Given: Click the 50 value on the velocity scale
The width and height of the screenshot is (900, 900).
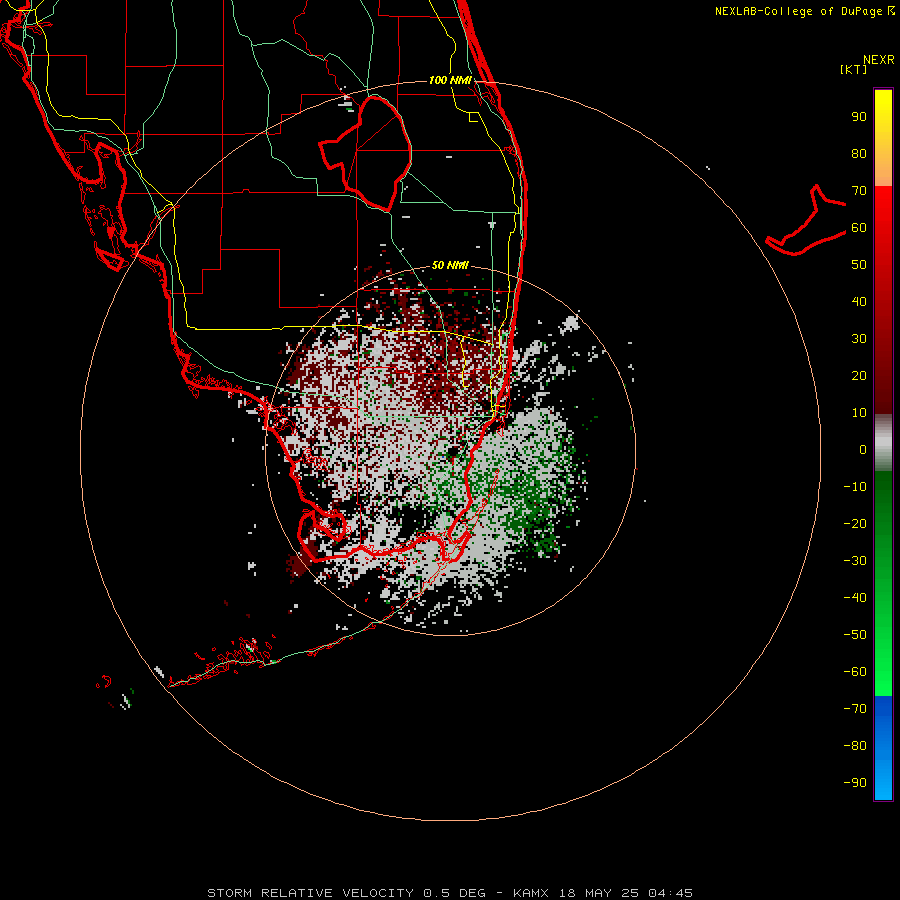Looking at the screenshot, I should (859, 265).
